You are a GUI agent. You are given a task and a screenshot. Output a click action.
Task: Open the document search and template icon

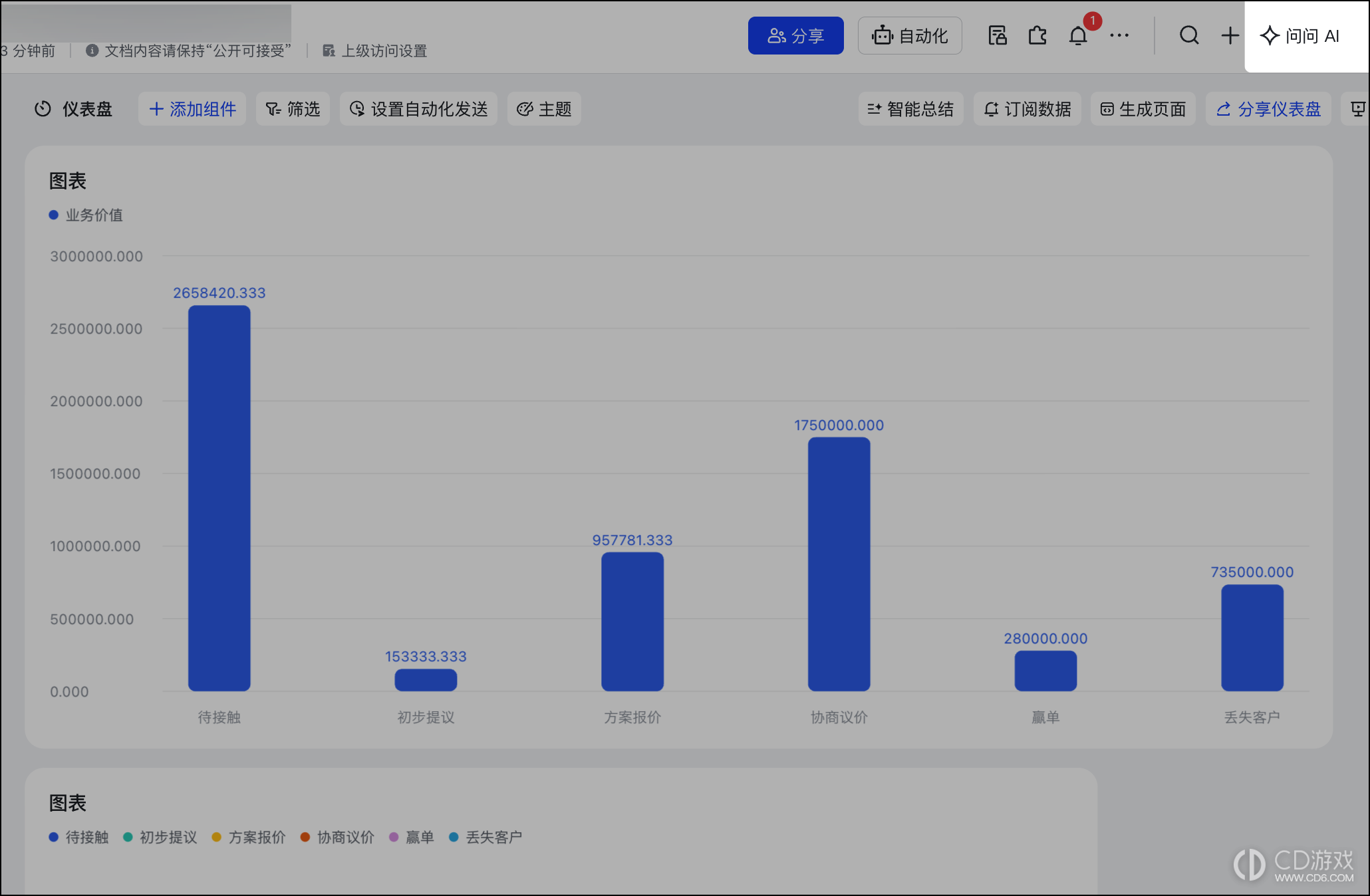[997, 35]
